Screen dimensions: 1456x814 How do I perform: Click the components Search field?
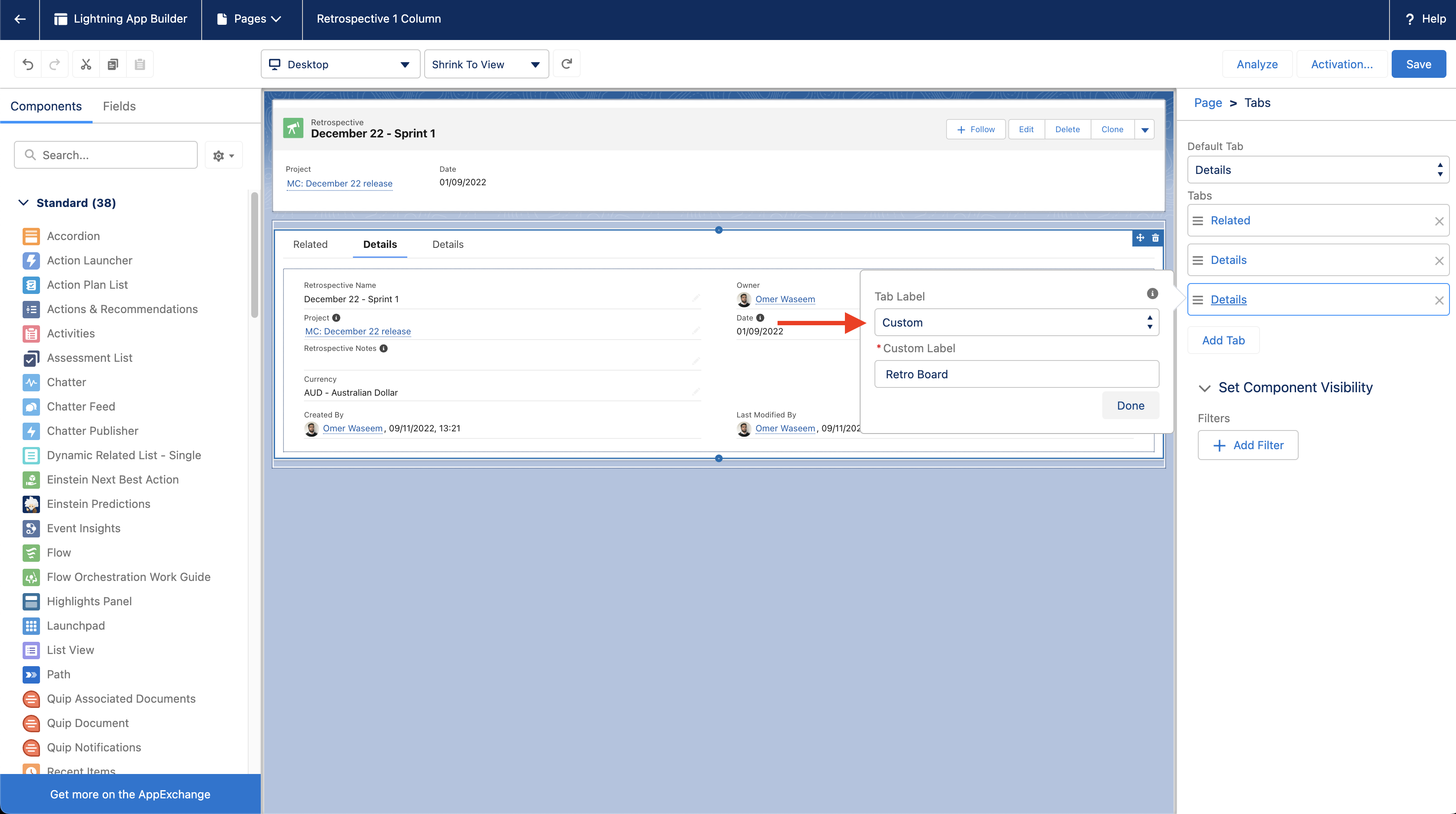click(x=106, y=155)
